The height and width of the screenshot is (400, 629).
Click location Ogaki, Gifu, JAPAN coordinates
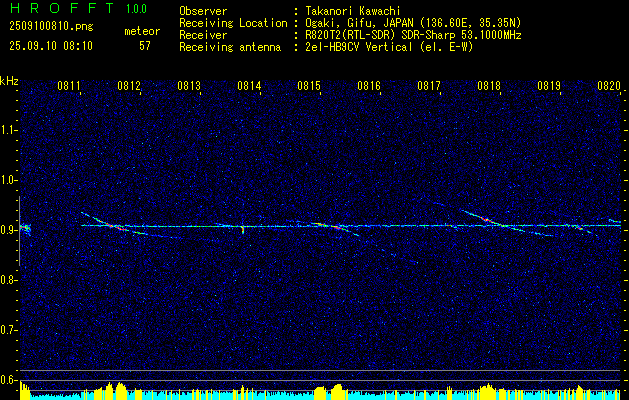pos(413,23)
